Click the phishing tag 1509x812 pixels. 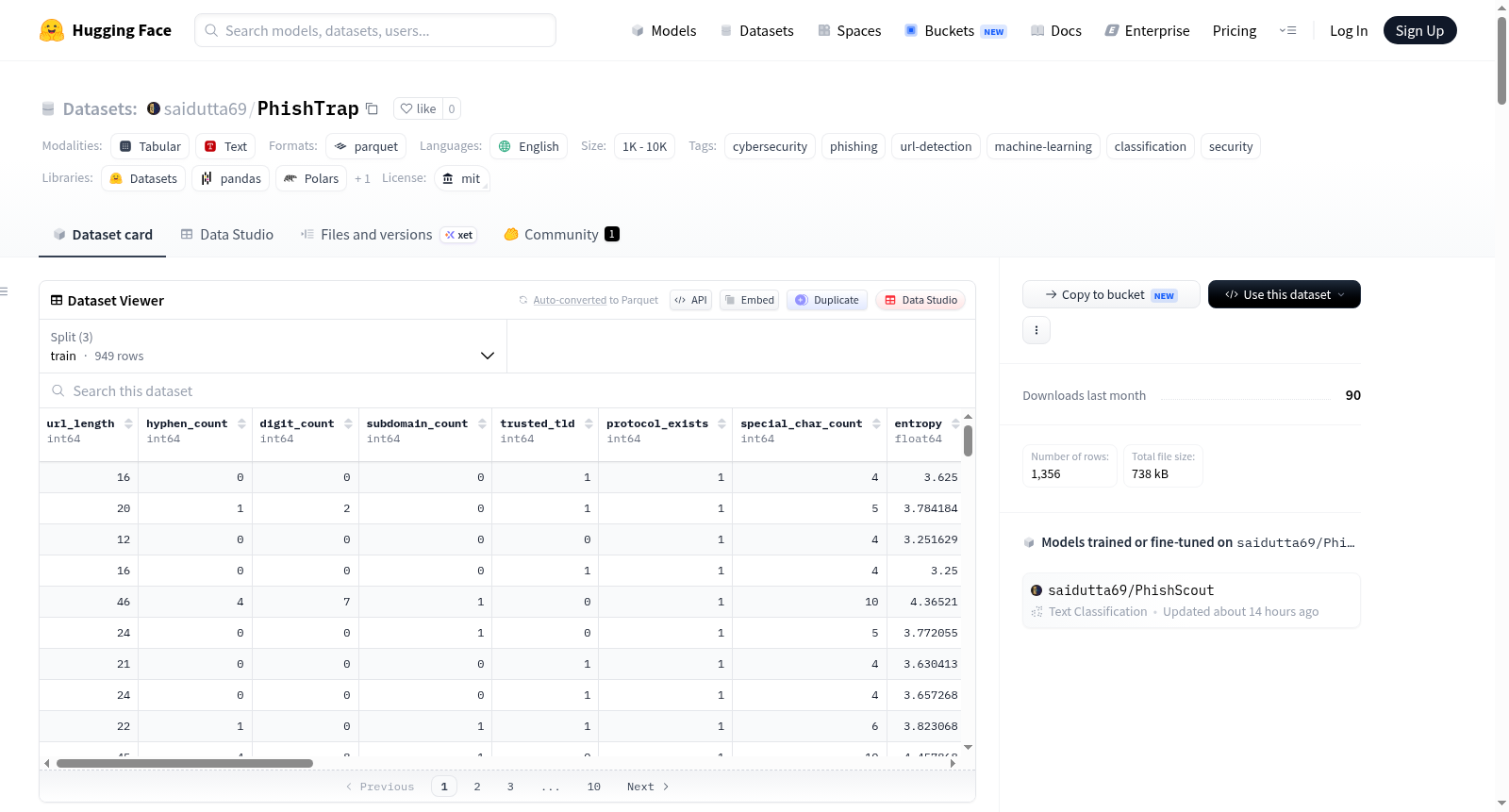[x=854, y=146]
